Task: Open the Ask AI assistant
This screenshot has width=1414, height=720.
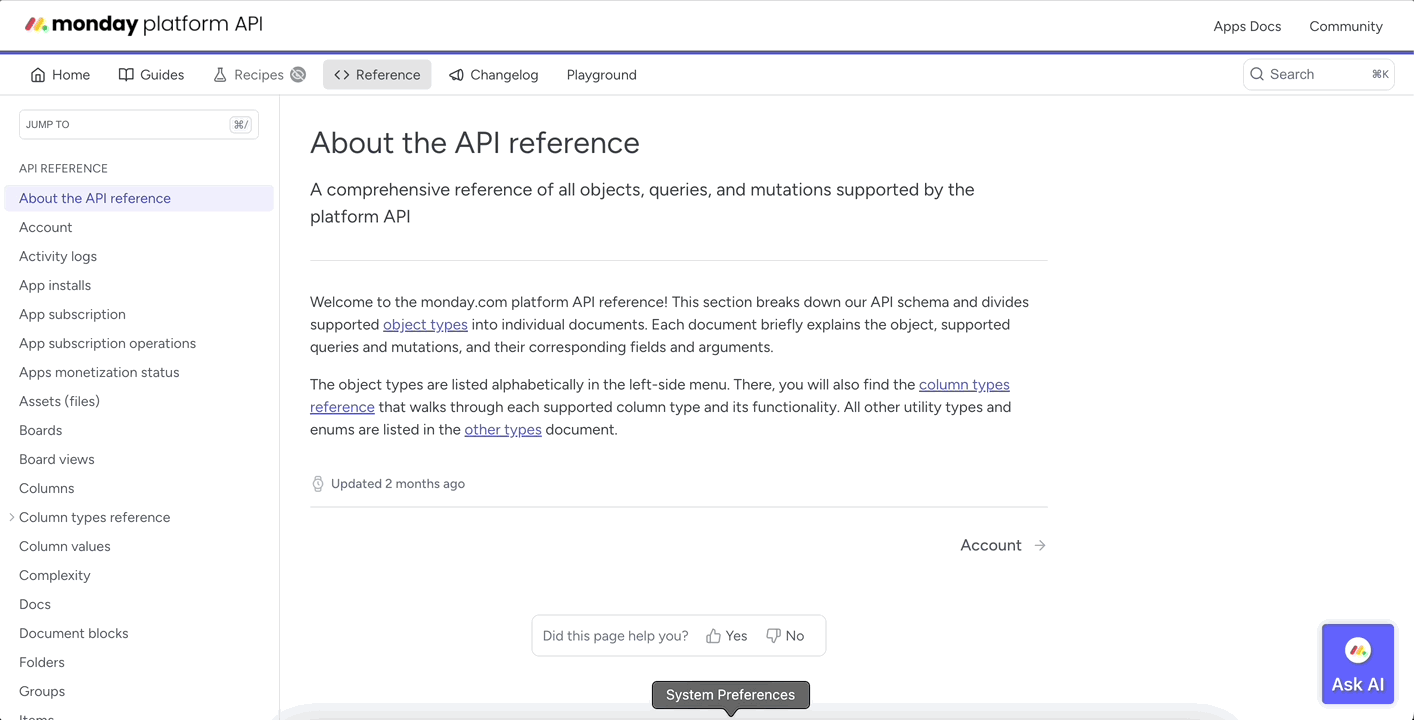Action: 1358,664
